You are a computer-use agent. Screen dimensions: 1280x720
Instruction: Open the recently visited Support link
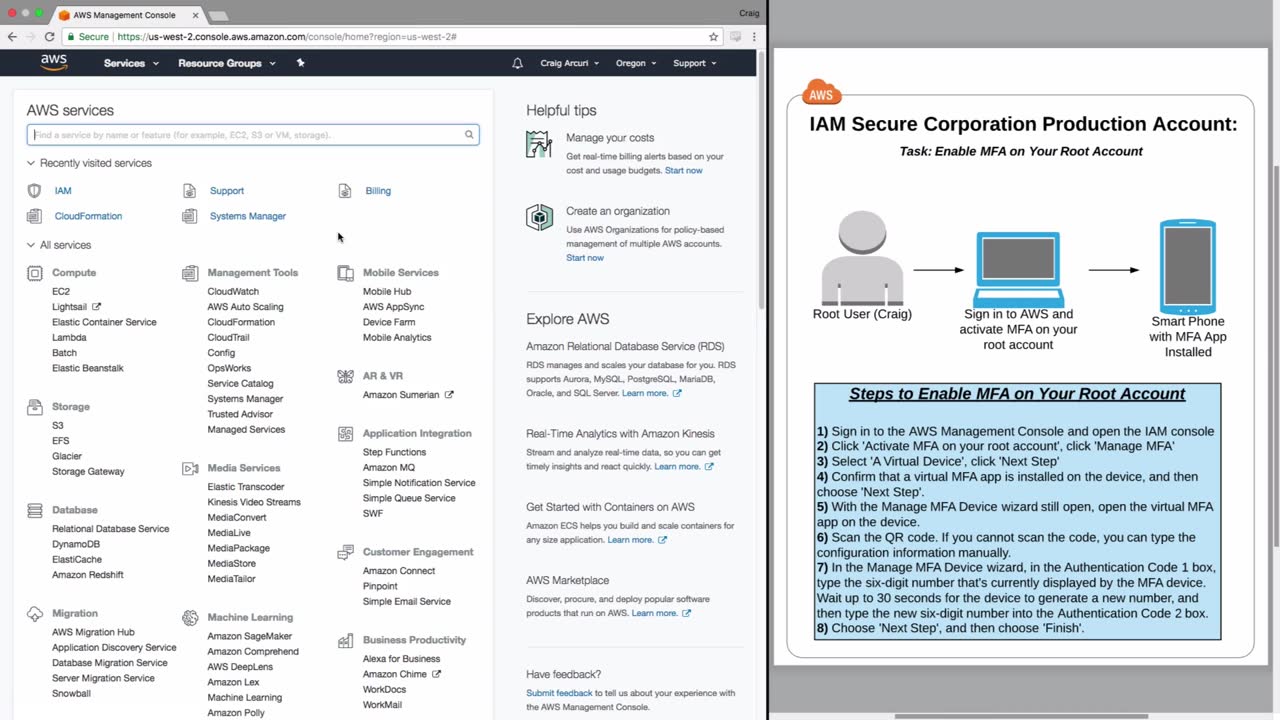pos(227,191)
